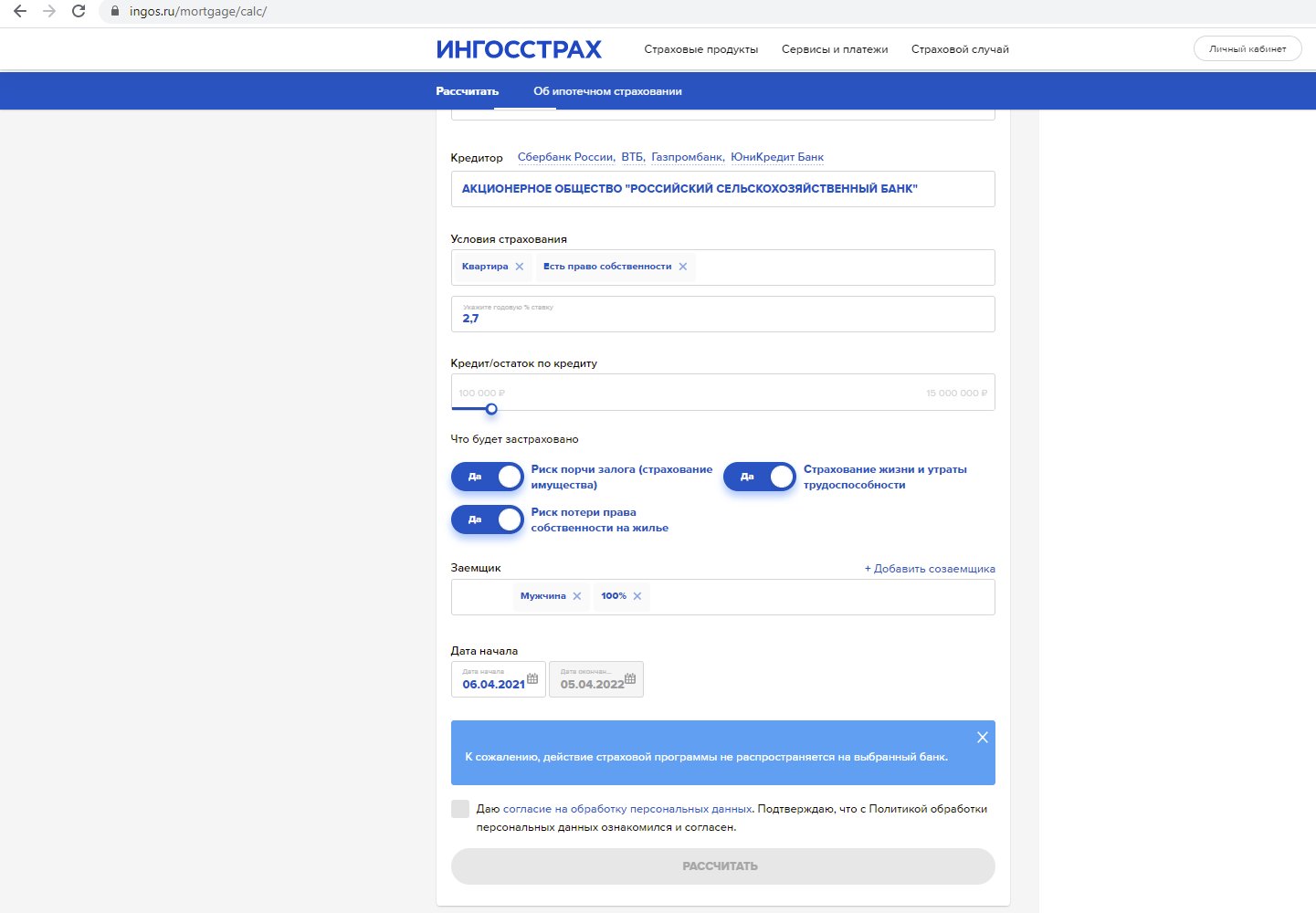Open the Об ипотечном страховании tab

[x=607, y=91]
